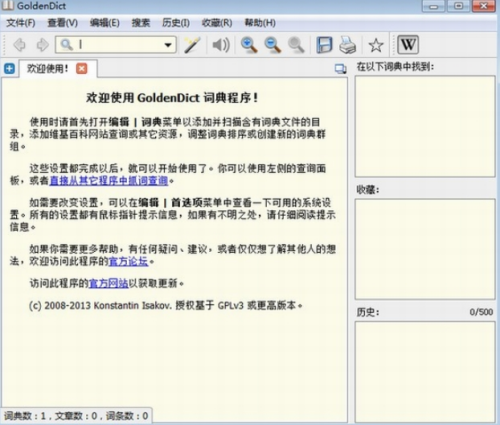The image size is (500, 425).
Task: Close the 欢迎使用! tab
Action: click(x=82, y=68)
